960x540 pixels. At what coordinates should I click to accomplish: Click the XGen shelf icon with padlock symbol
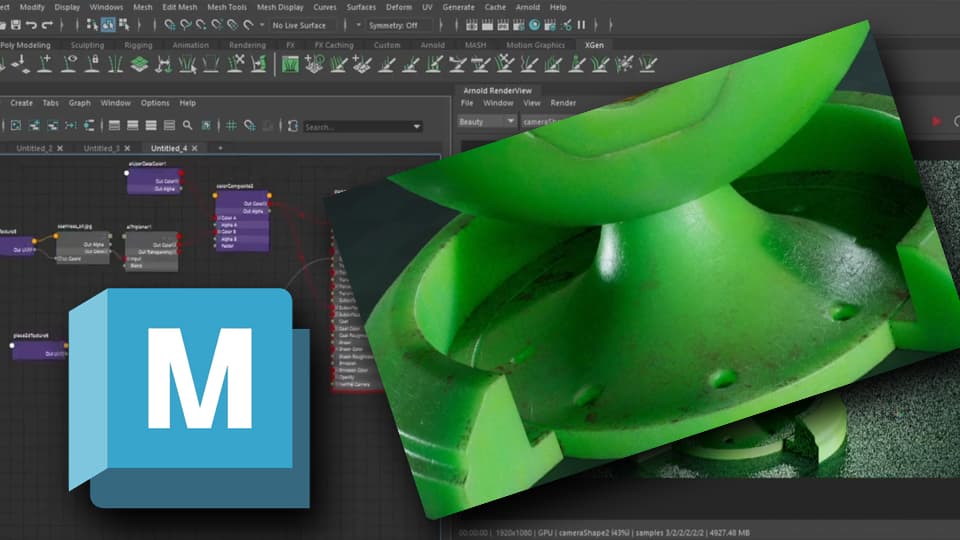click(x=92, y=64)
